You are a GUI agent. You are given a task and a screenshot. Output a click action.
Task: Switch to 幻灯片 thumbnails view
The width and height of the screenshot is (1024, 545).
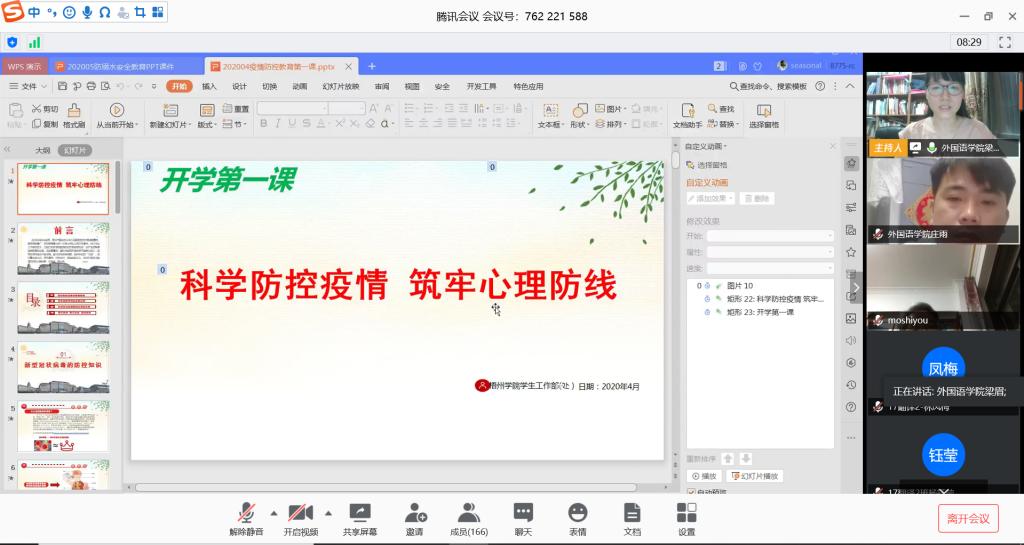[x=74, y=150]
